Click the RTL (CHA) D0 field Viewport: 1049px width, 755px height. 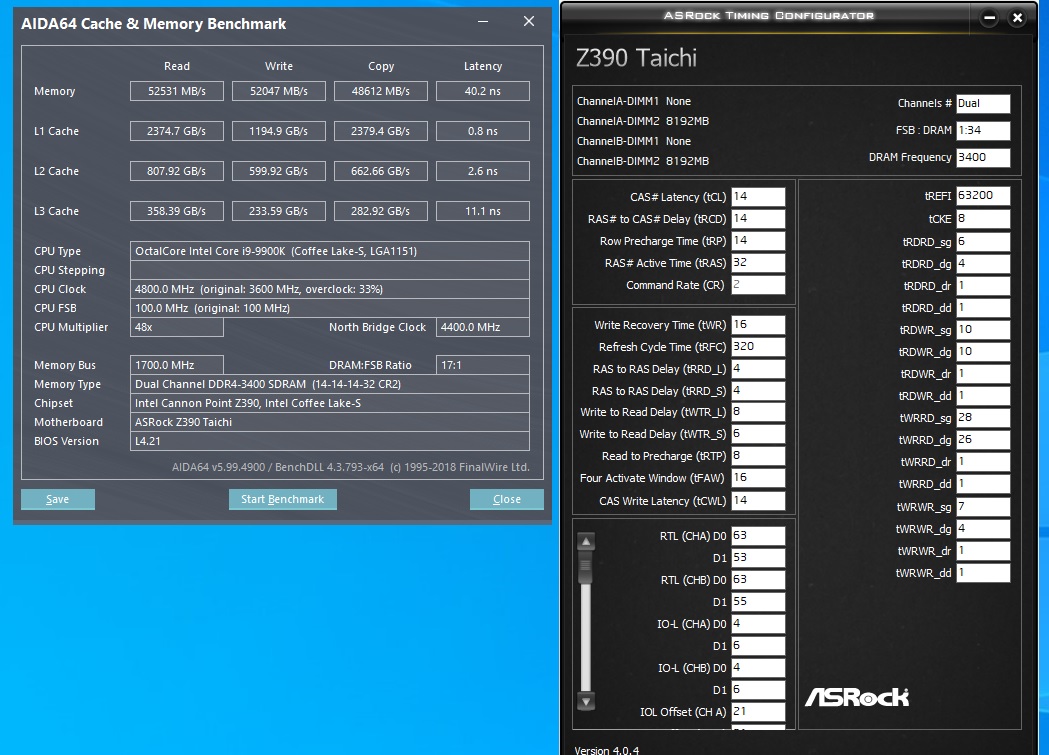pyautogui.click(x=758, y=536)
